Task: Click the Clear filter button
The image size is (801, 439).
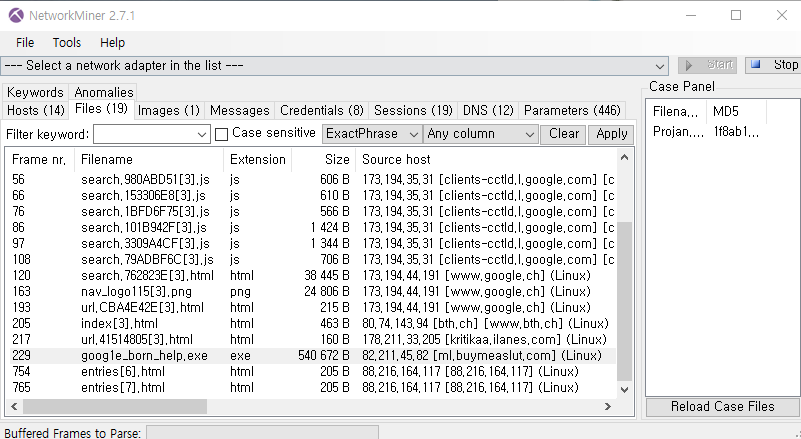Action: (563, 134)
